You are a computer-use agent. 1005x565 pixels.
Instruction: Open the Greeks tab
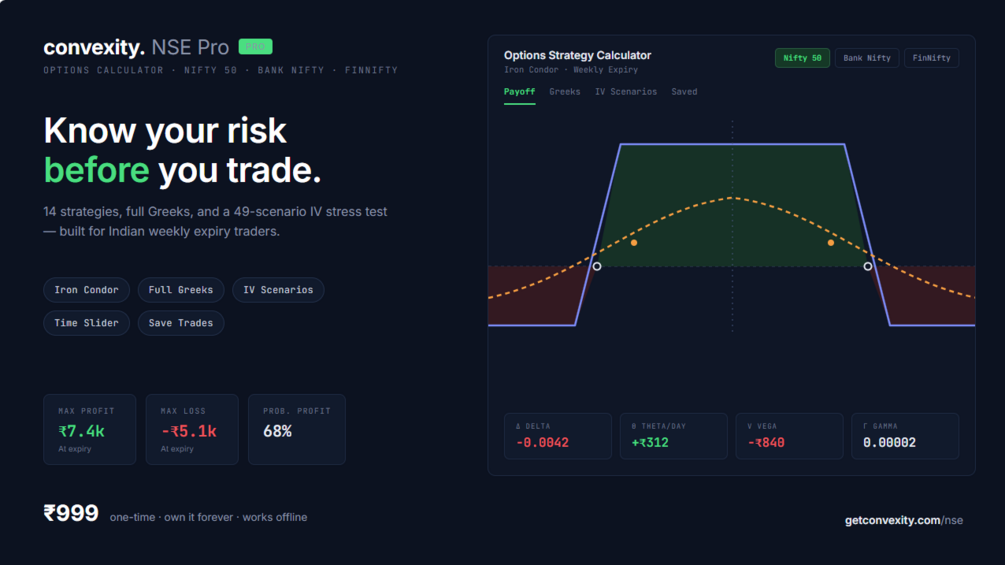pyautogui.click(x=565, y=92)
